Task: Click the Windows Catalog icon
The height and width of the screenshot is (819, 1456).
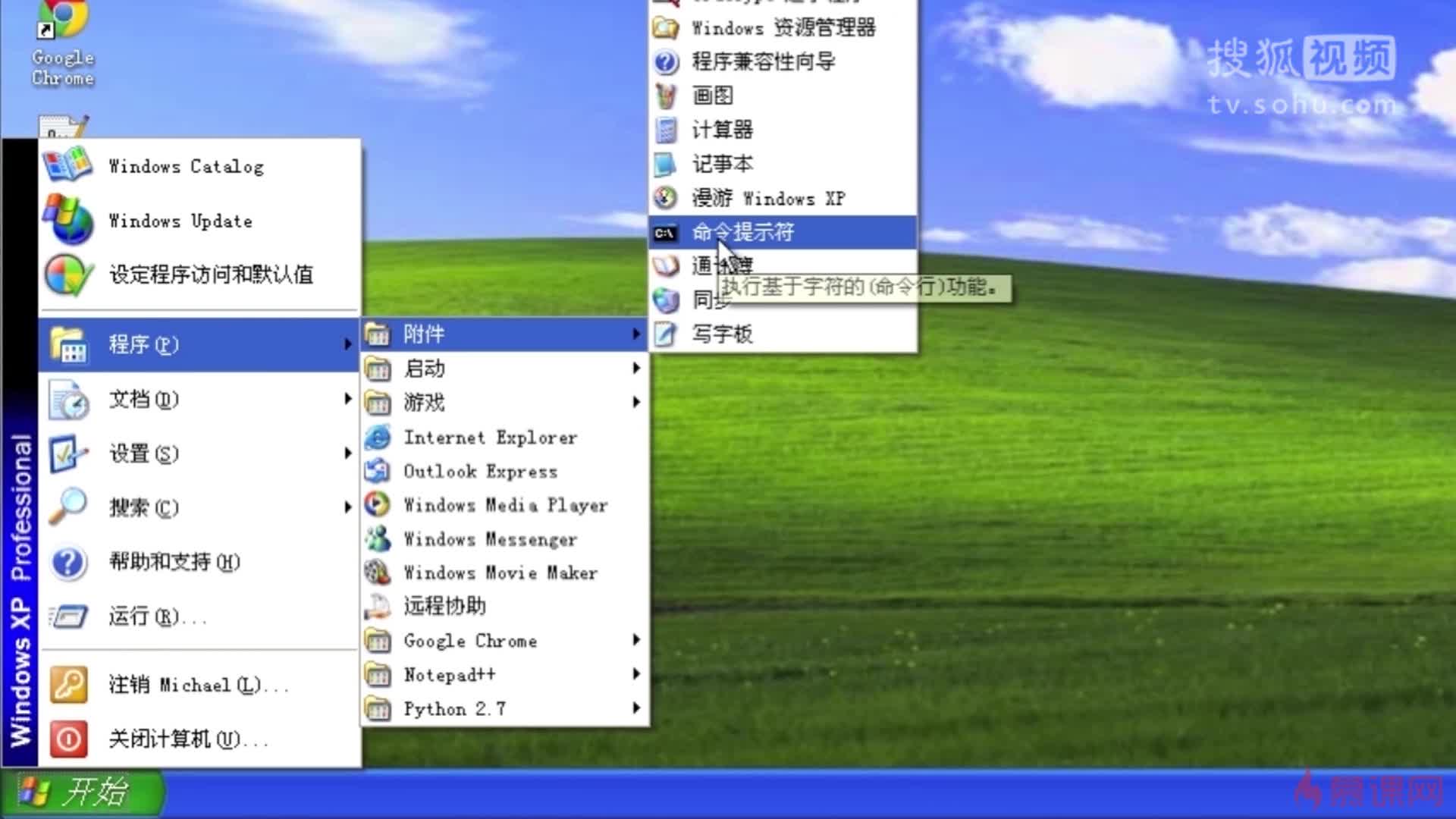Action: [67, 165]
